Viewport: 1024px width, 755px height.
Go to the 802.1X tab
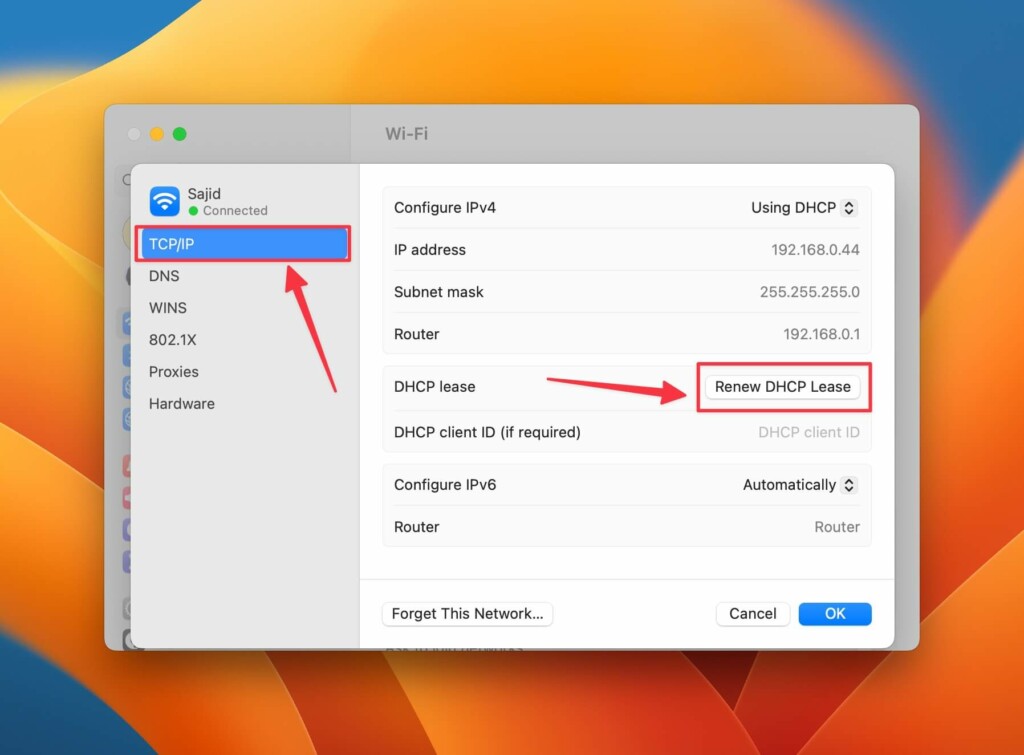[x=172, y=340]
